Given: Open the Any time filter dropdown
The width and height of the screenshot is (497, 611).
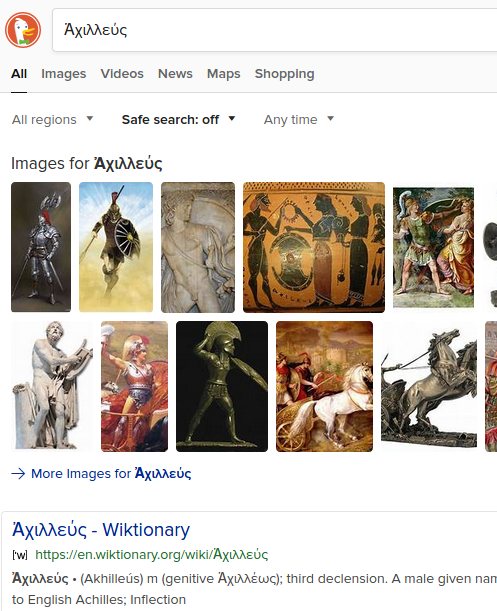Looking at the screenshot, I should [299, 119].
